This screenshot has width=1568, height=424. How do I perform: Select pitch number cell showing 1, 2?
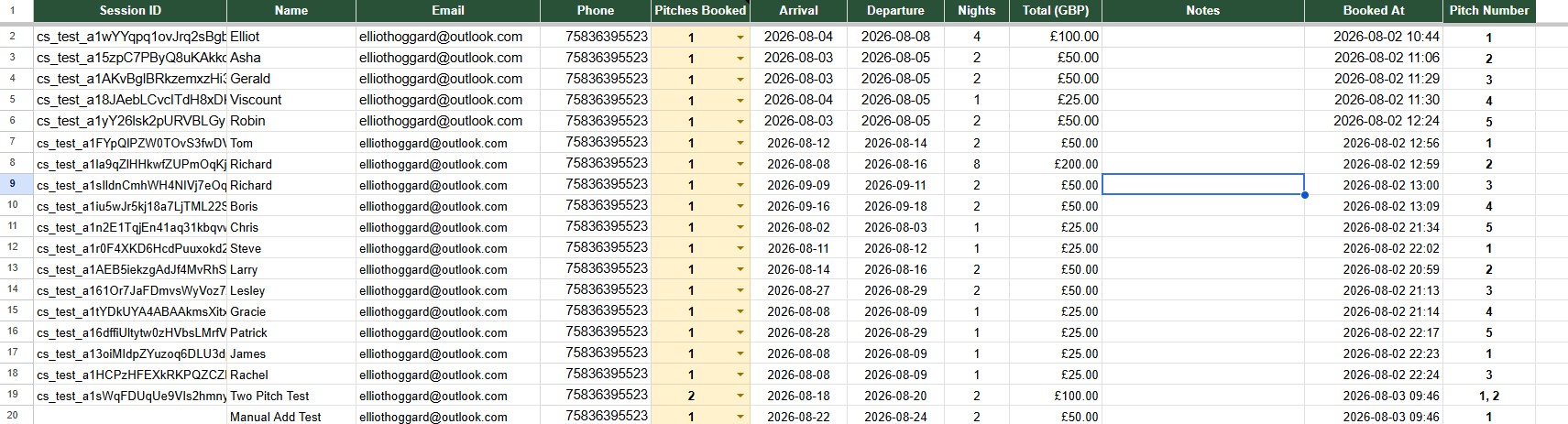pos(1489,396)
